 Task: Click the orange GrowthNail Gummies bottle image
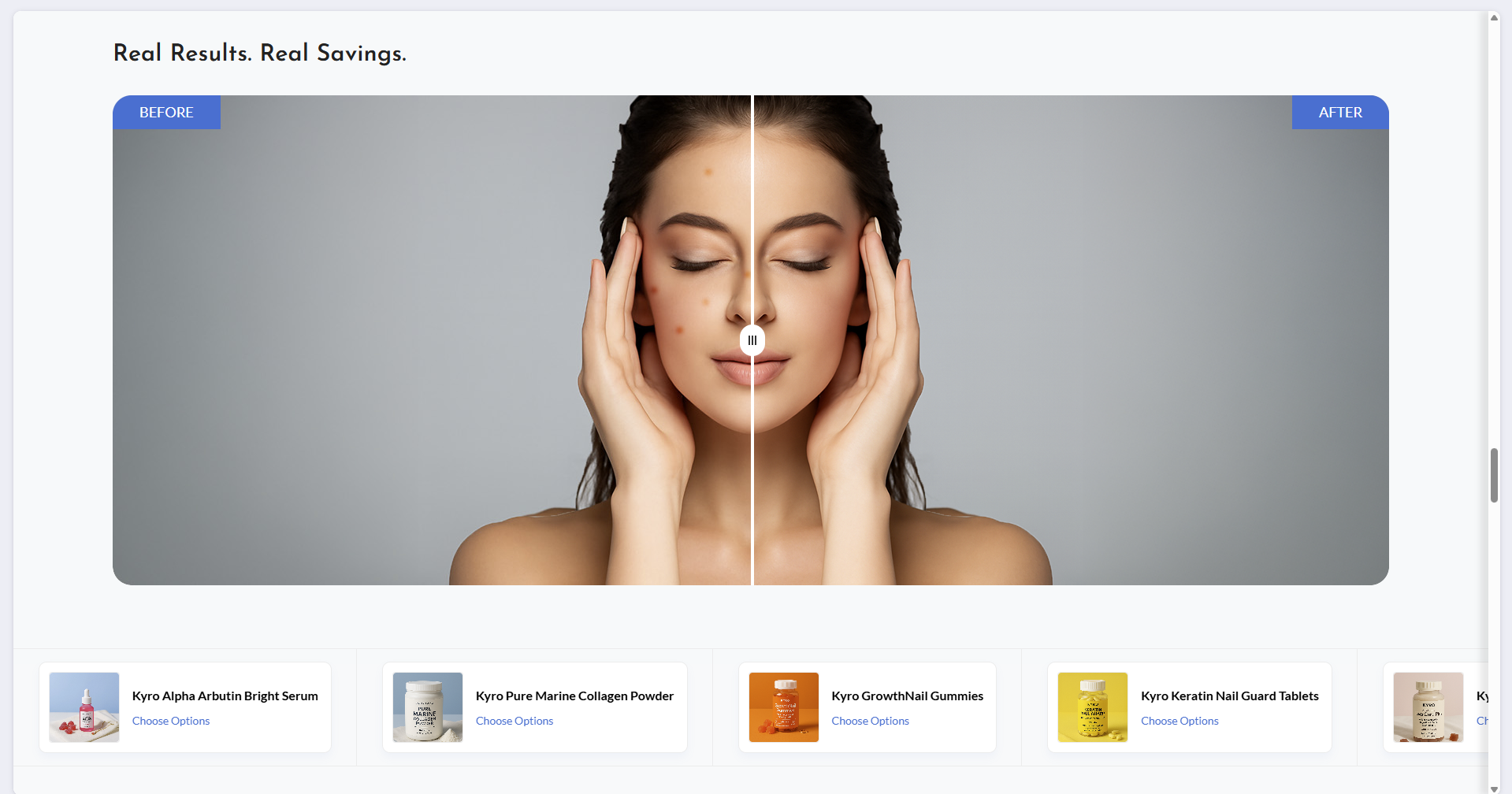coord(784,707)
